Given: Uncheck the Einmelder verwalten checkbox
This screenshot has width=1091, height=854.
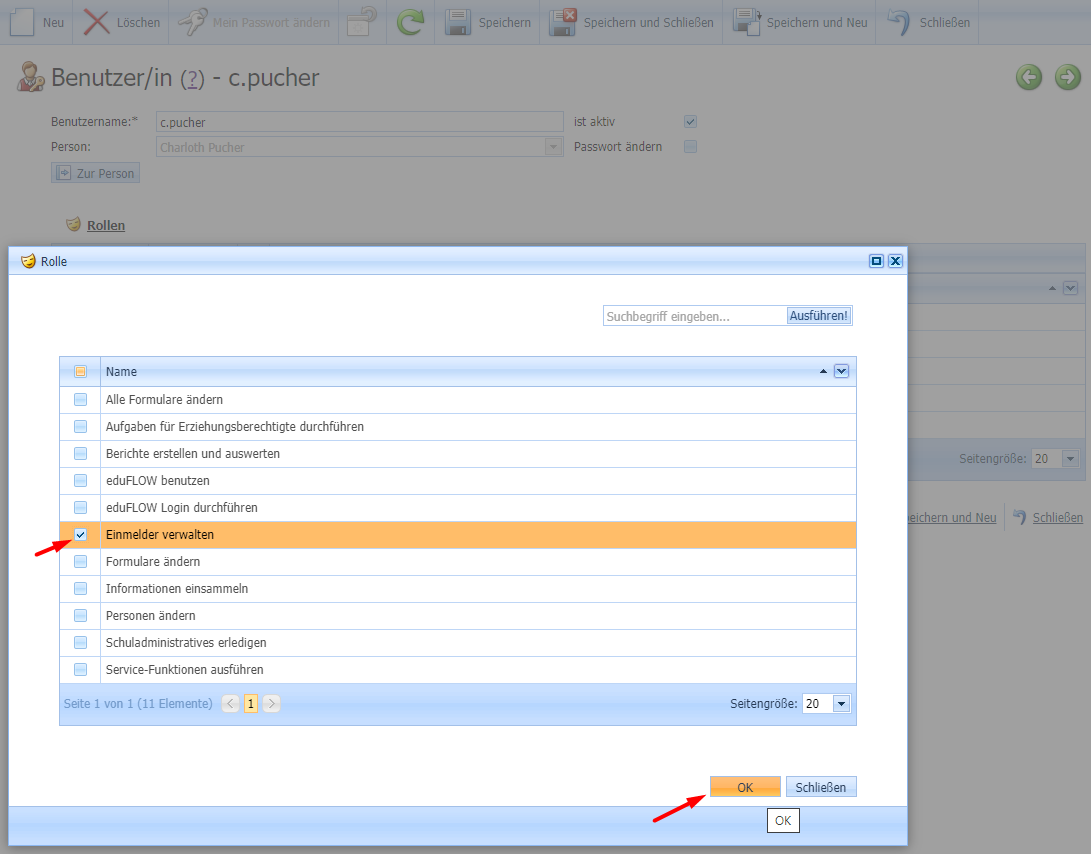Looking at the screenshot, I should [80, 535].
